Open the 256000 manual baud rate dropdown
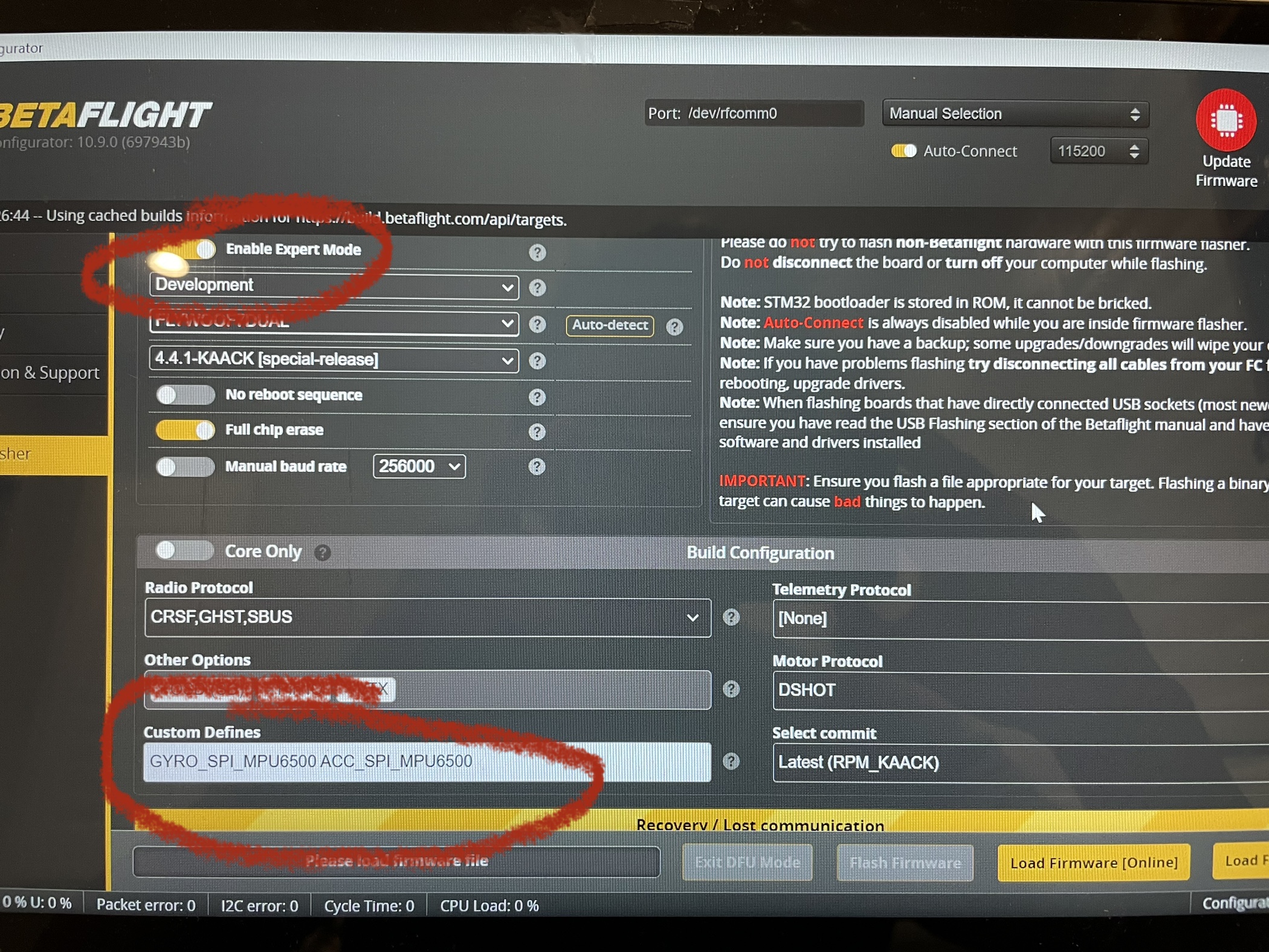Viewport: 1269px width, 952px height. tap(419, 466)
